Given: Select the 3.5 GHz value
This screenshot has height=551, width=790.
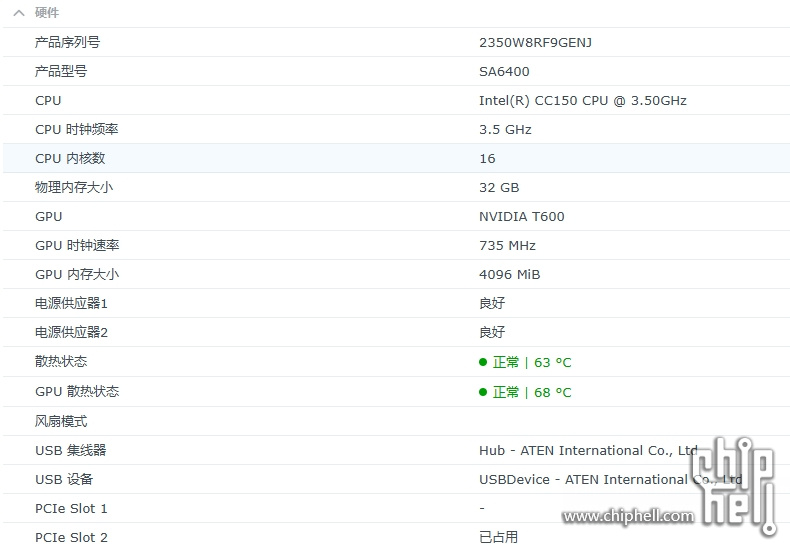Looking at the screenshot, I should pyautogui.click(x=505, y=130).
